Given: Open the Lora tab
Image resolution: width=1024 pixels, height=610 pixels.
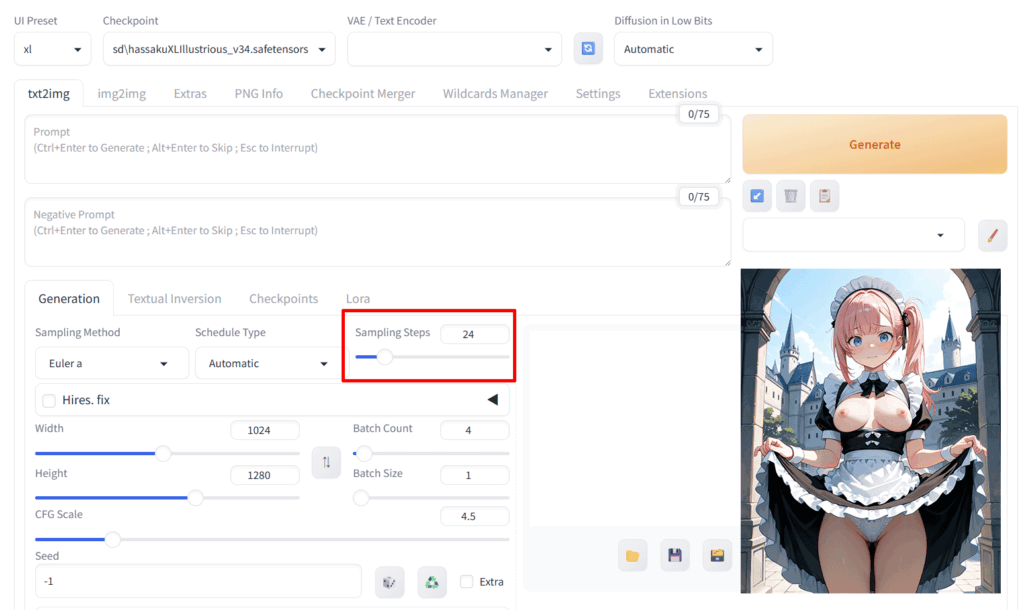Looking at the screenshot, I should (358, 298).
